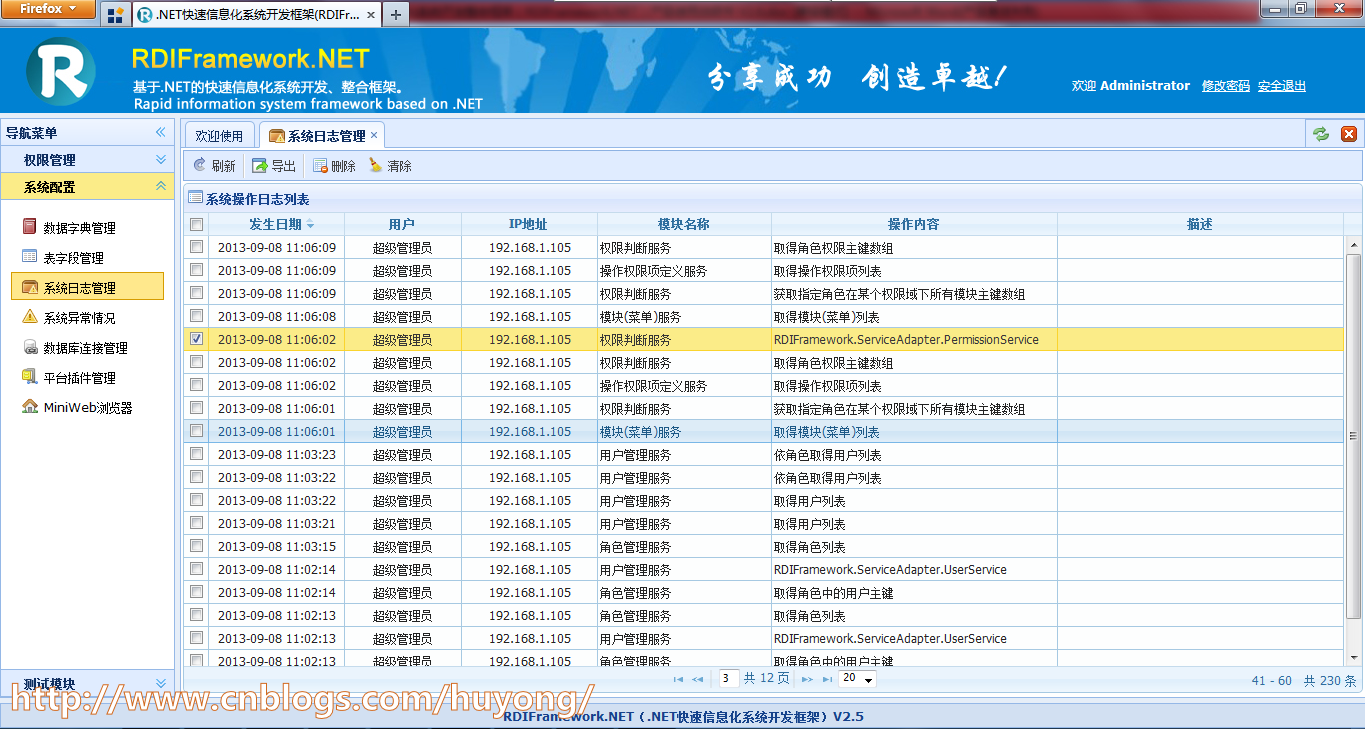Screen dimensions: 1365x729
Task: Select the Firefox tab .NET快速信息化系统开发框架
Action: coord(257,15)
